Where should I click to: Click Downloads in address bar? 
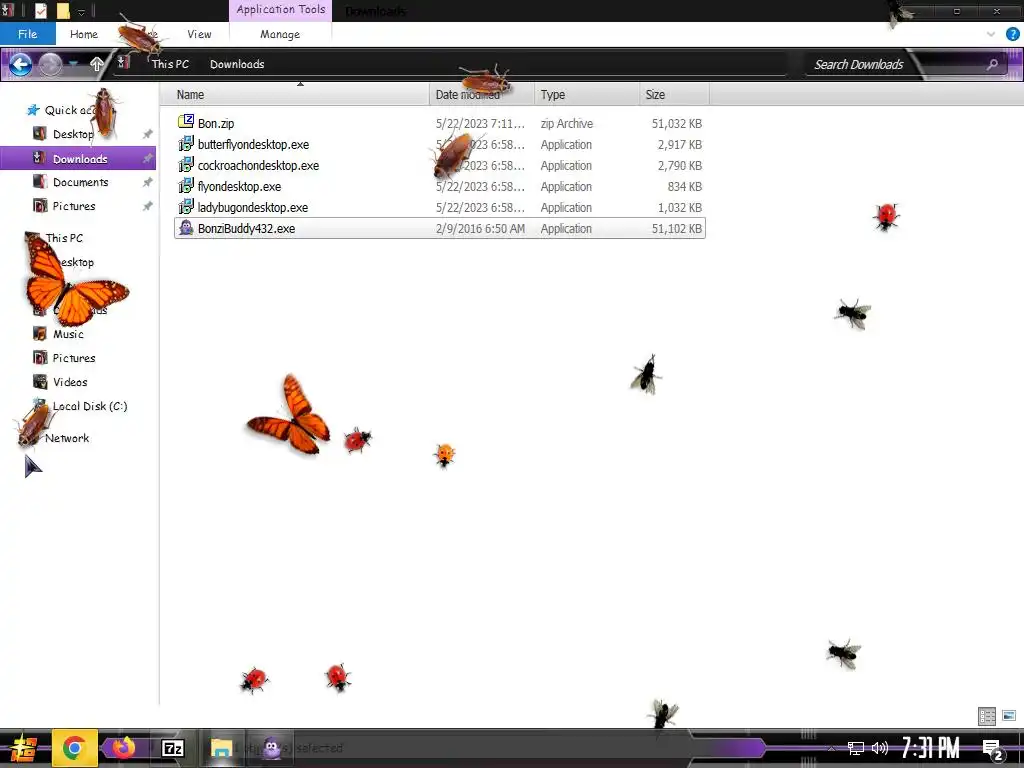pyautogui.click(x=237, y=64)
